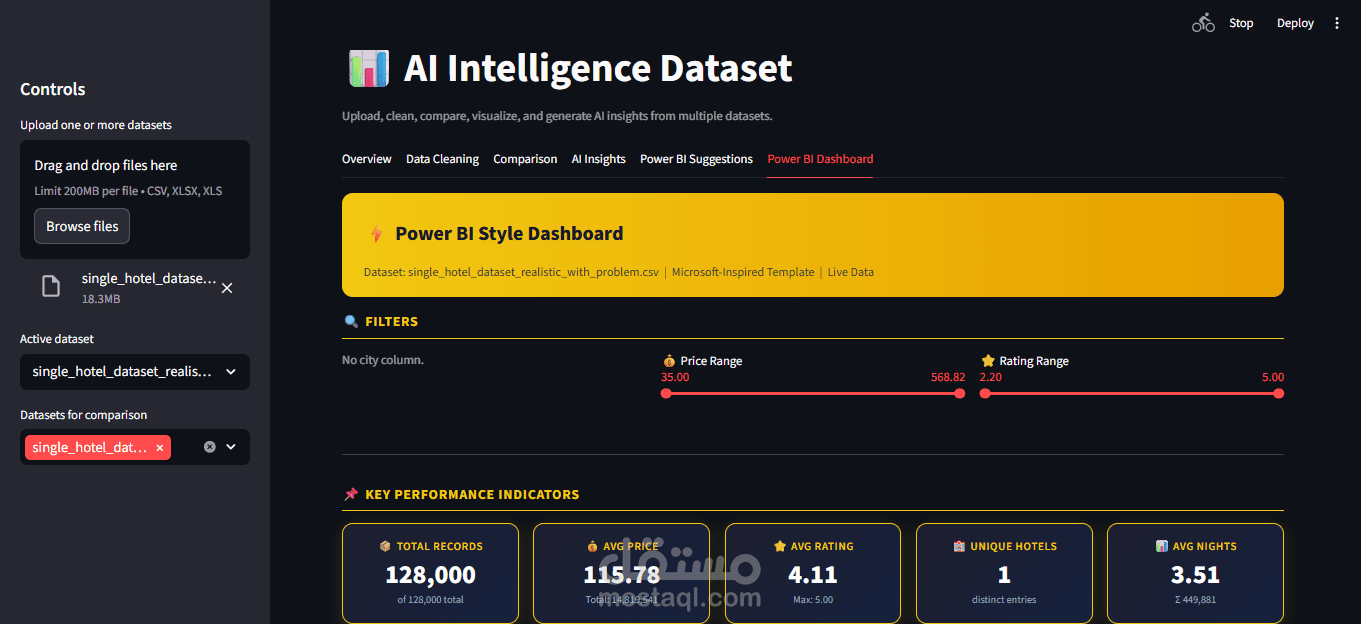Click the Rating Range maximum slider handle
Screen dimensions: 1361x624
(1278, 394)
